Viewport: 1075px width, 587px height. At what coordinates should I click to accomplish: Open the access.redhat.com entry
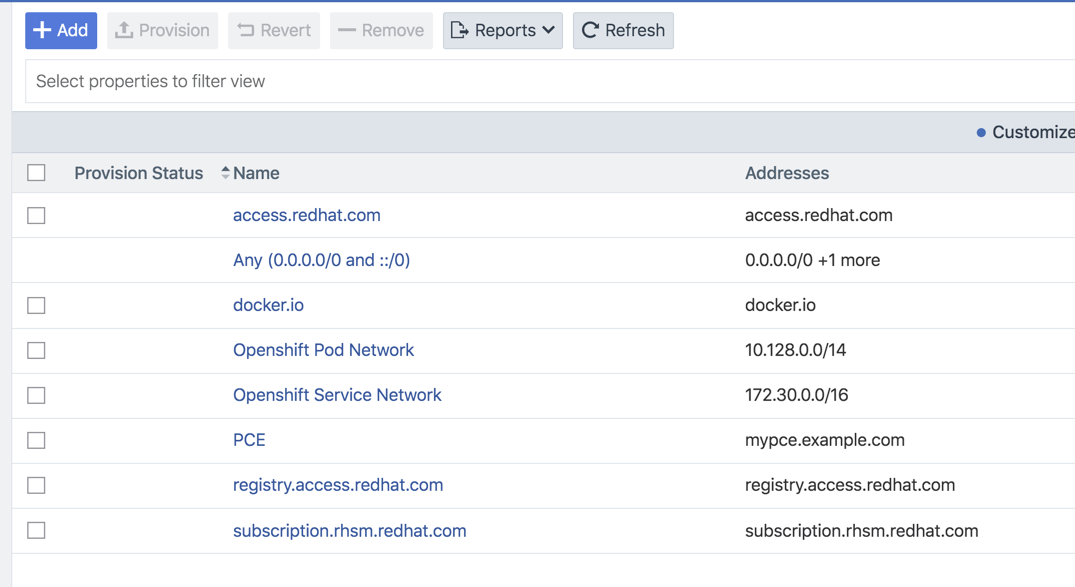click(306, 214)
